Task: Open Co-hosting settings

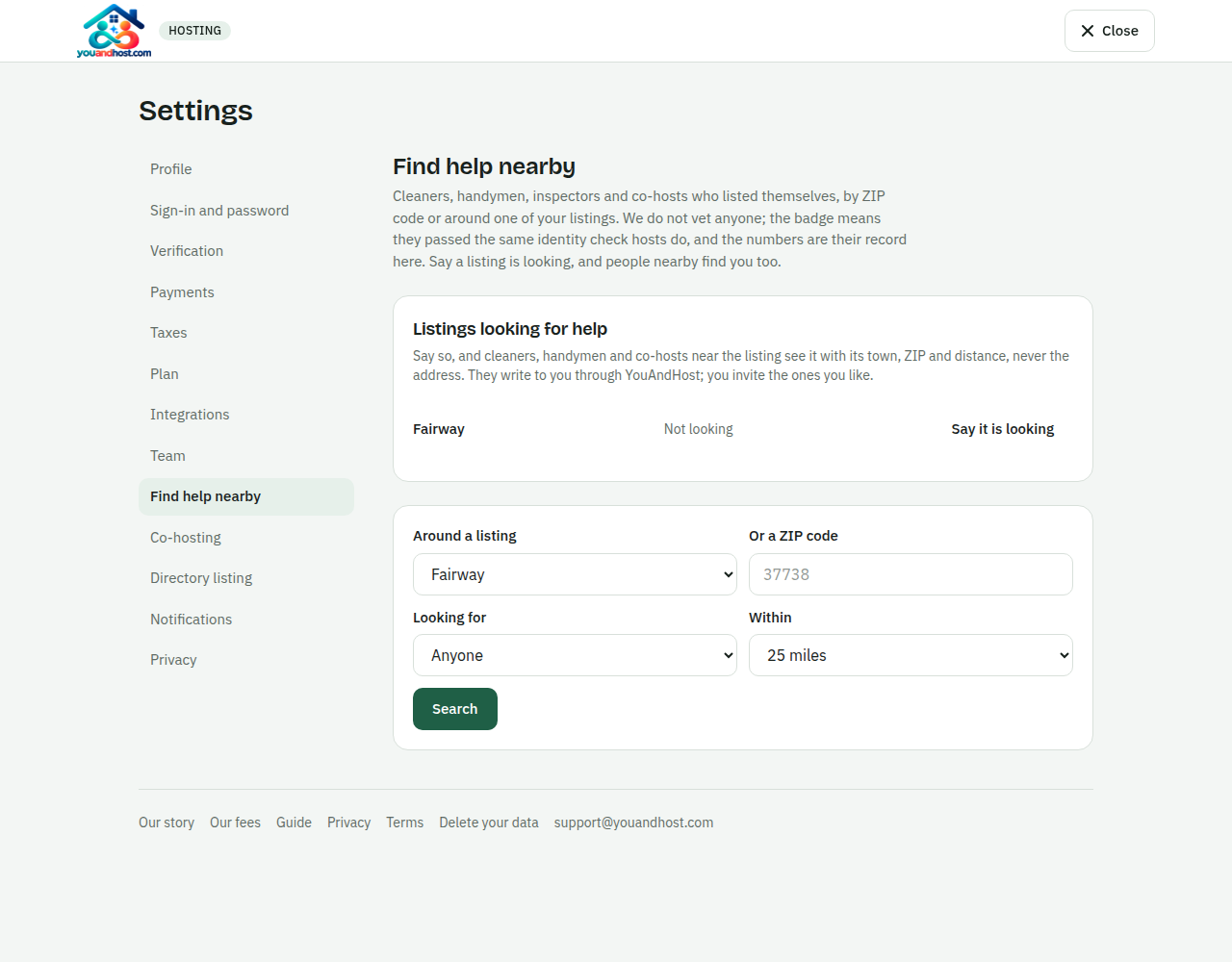Action: point(246,538)
